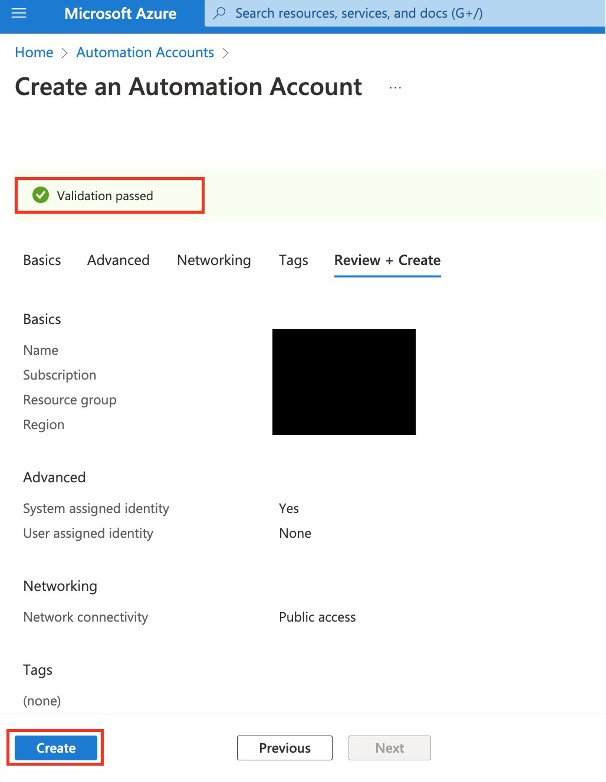
Task: Click the Tags section heading in review
Action: (x=38, y=670)
